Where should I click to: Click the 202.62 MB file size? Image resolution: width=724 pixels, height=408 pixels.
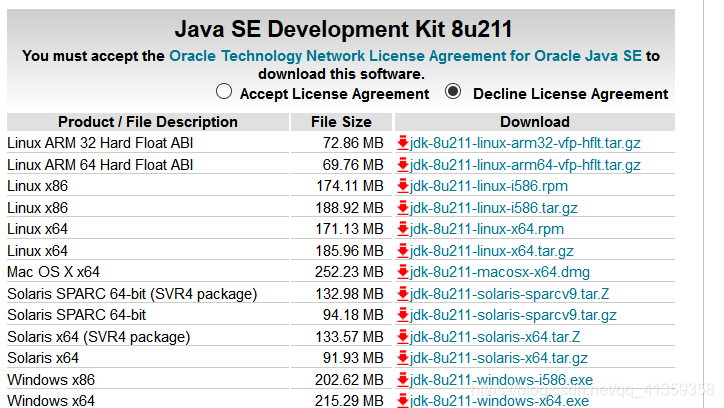pos(349,379)
